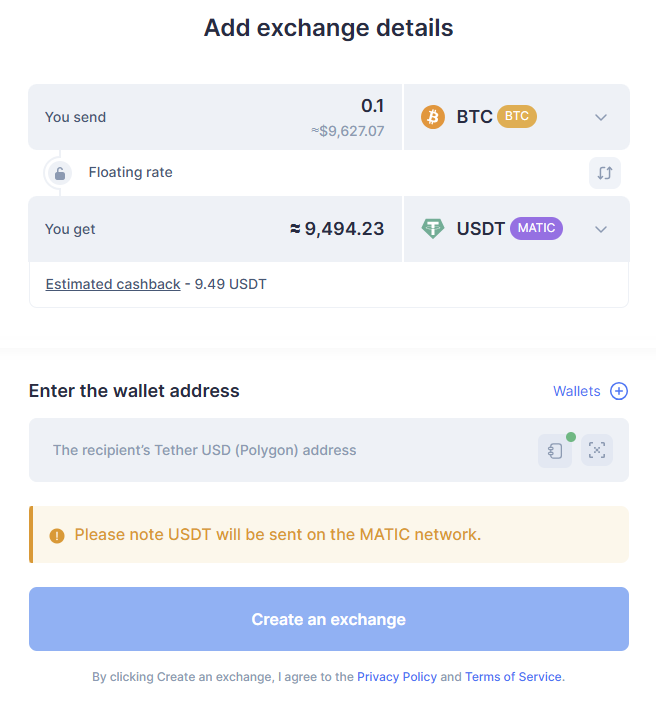Open the Wallets link
Viewport: 656px width, 712px height.
pyautogui.click(x=577, y=391)
